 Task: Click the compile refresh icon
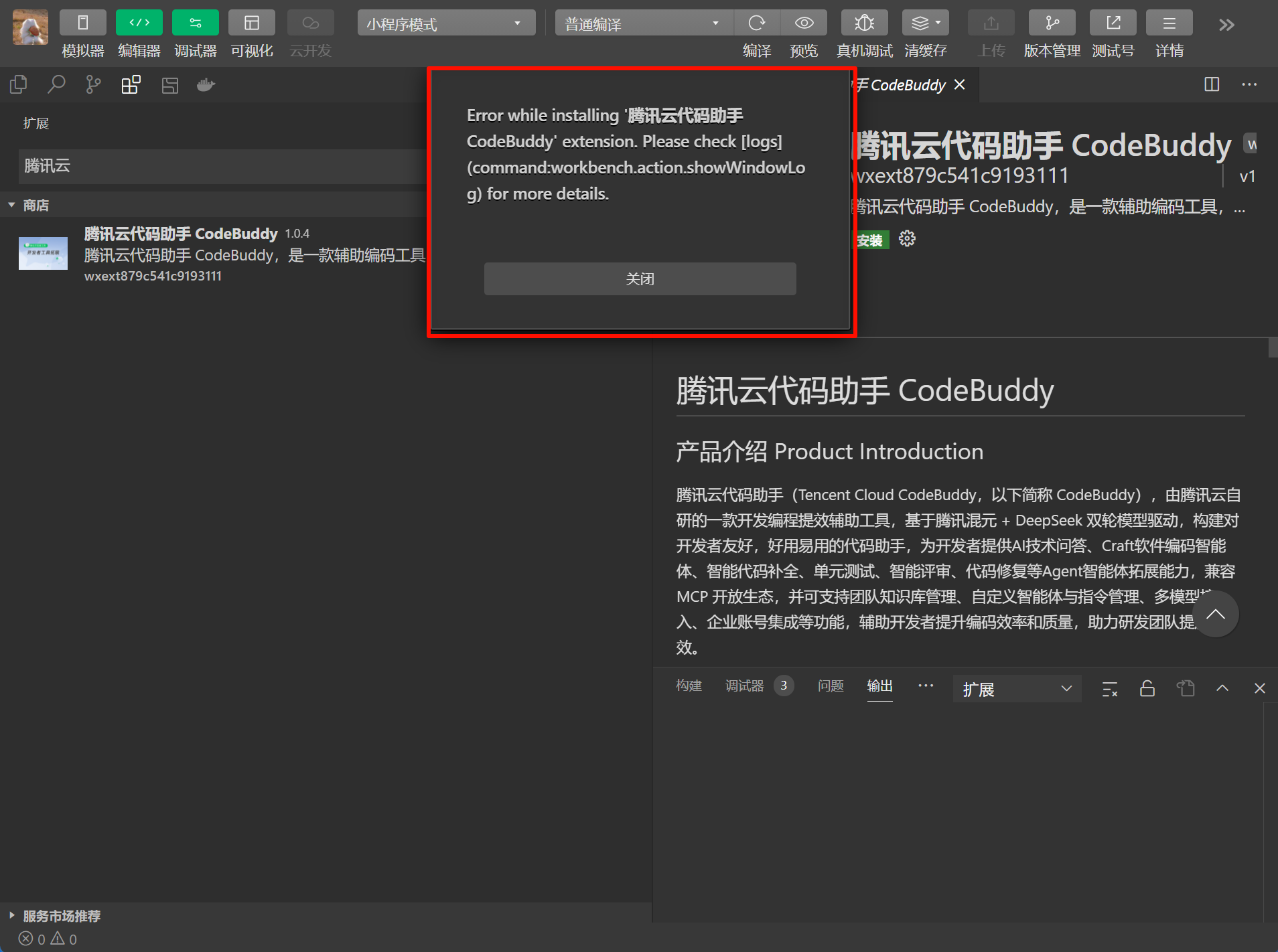[756, 23]
